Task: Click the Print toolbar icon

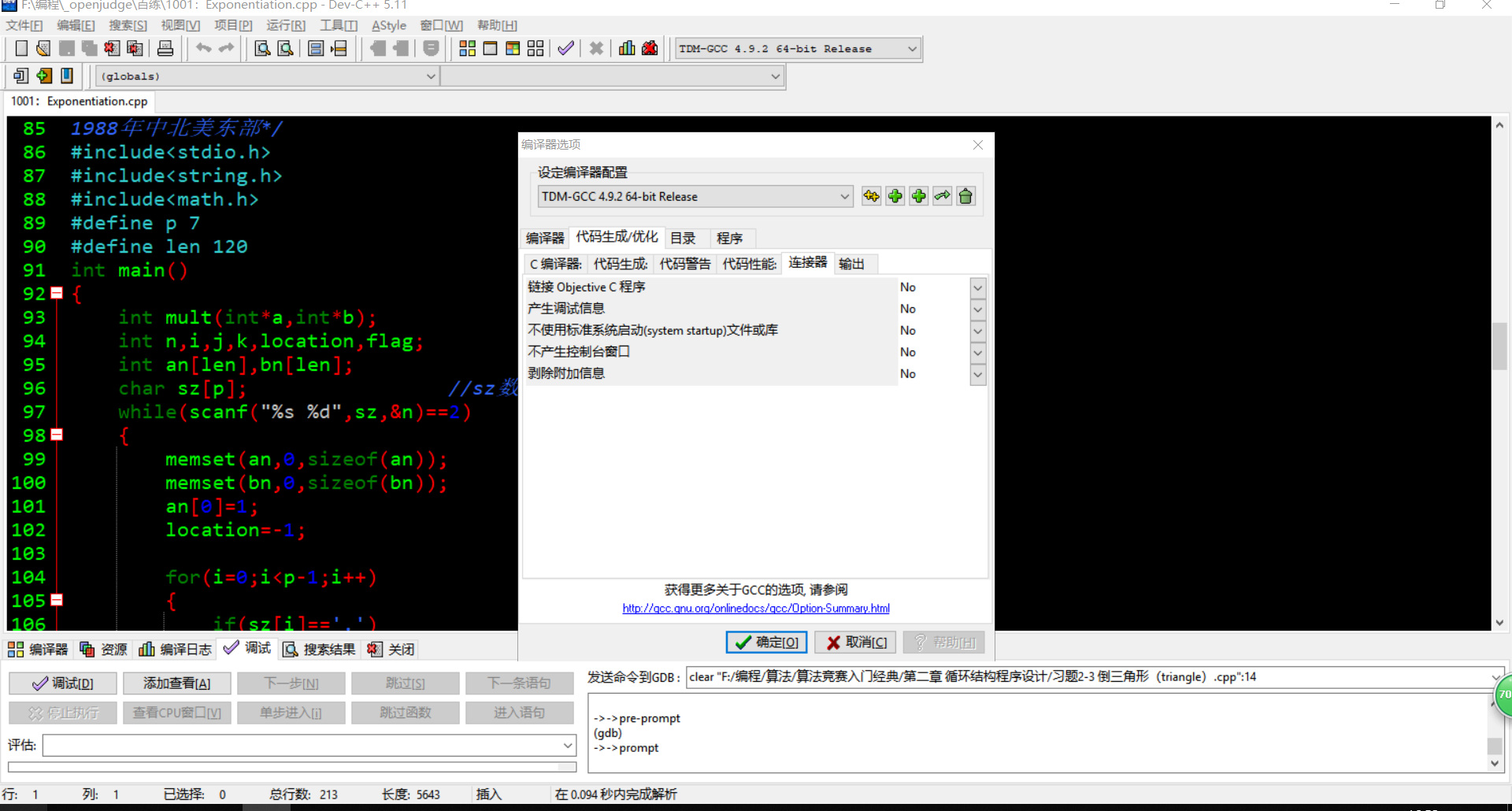Action: 165,49
